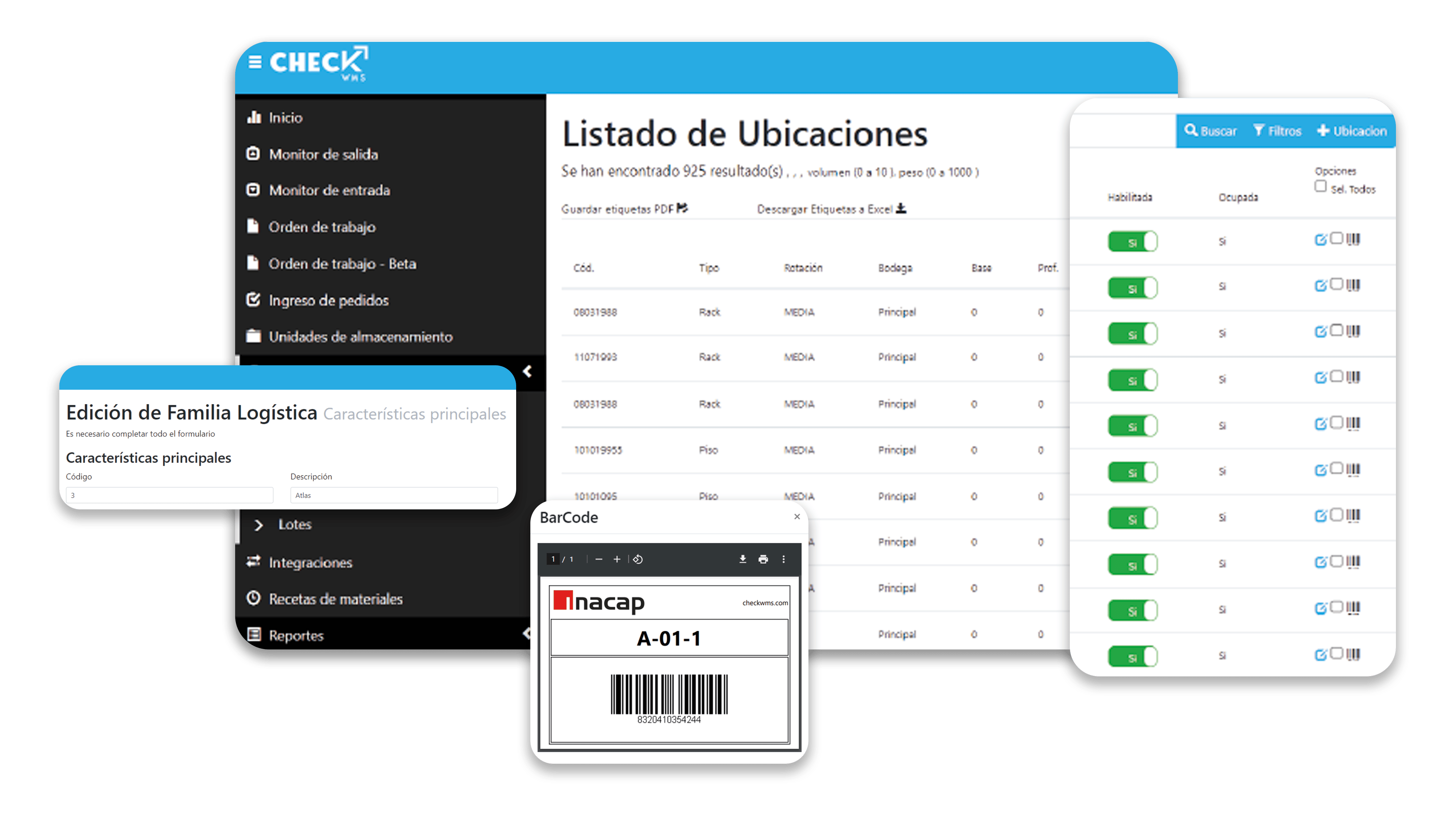Click Rack in the 11071993 row
This screenshot has height=819, width=1456.
coord(709,357)
